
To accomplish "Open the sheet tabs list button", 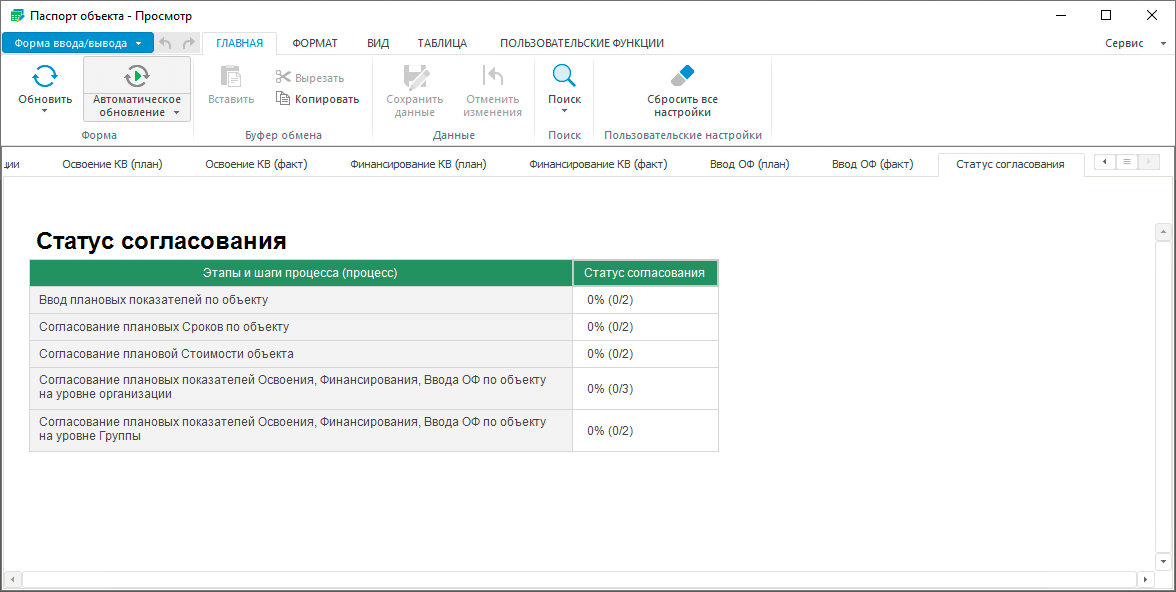I will coord(1127,162).
